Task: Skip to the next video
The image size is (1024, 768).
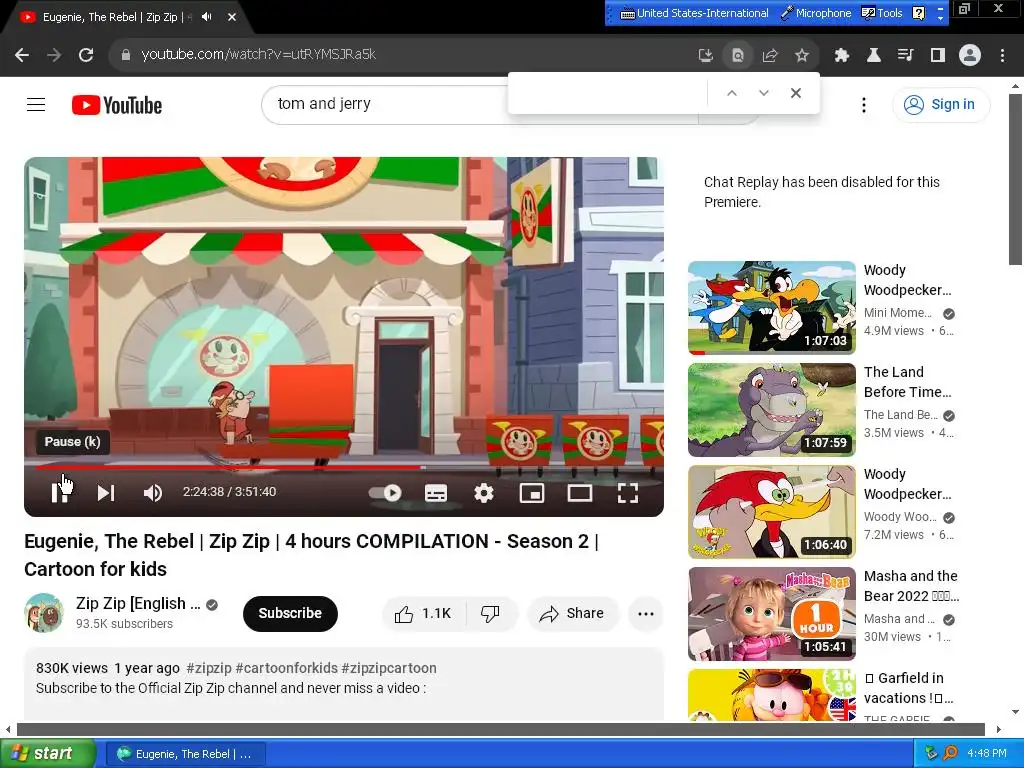Action: pos(106,493)
